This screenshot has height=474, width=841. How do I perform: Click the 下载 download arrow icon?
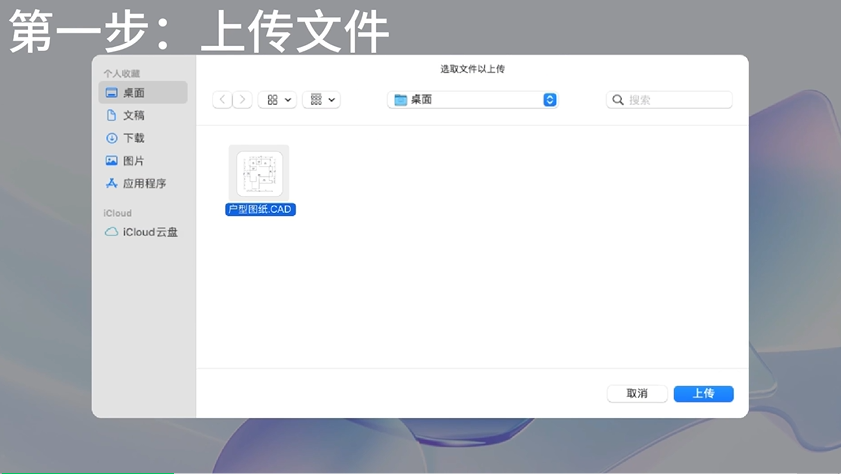pos(112,138)
